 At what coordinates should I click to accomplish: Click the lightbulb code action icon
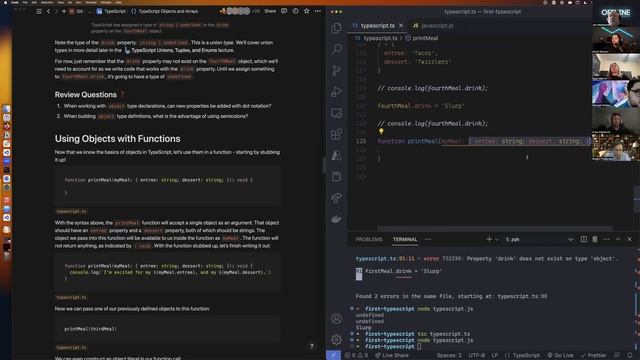[381, 131]
